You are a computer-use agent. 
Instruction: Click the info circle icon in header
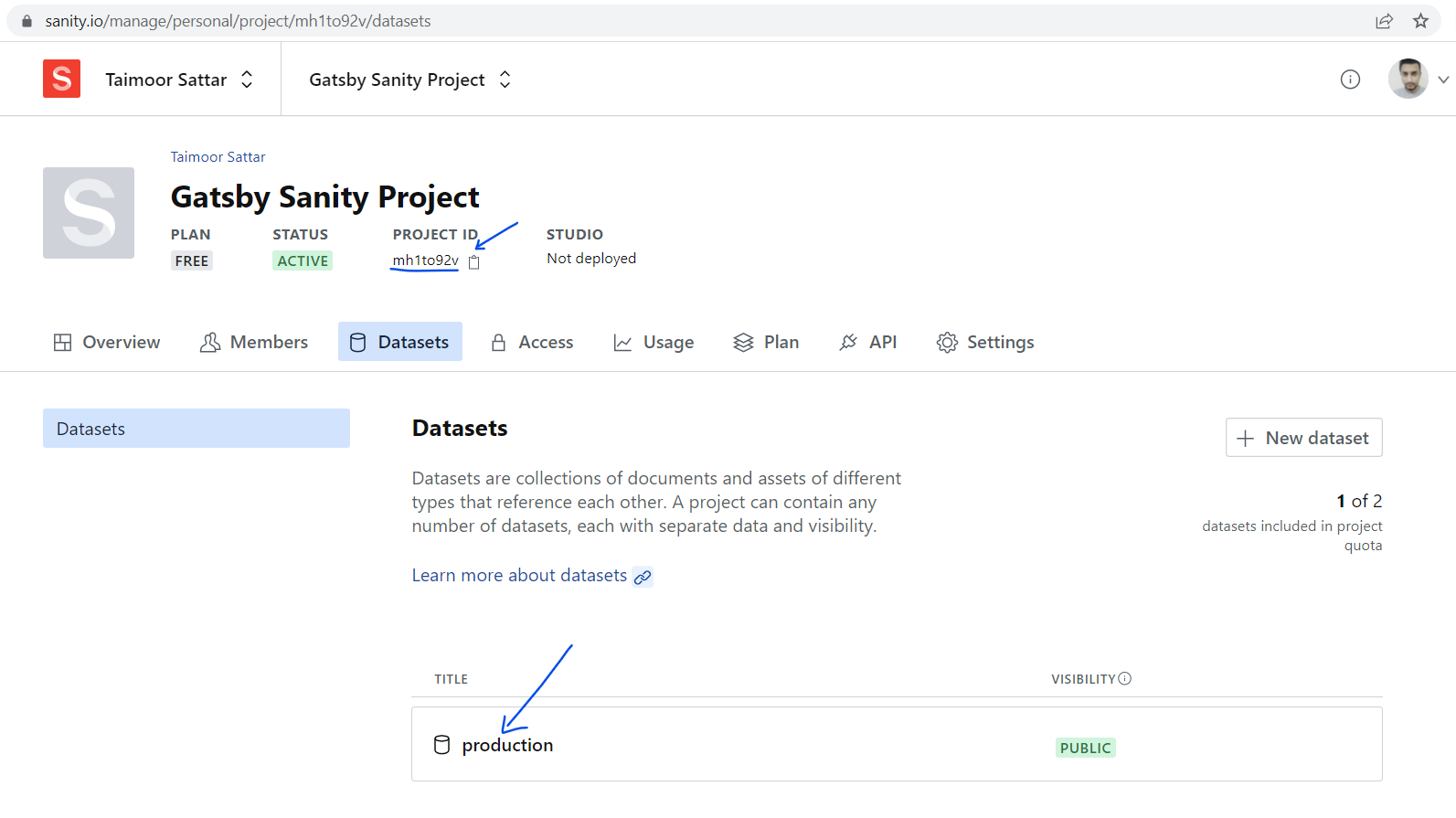[1350, 80]
